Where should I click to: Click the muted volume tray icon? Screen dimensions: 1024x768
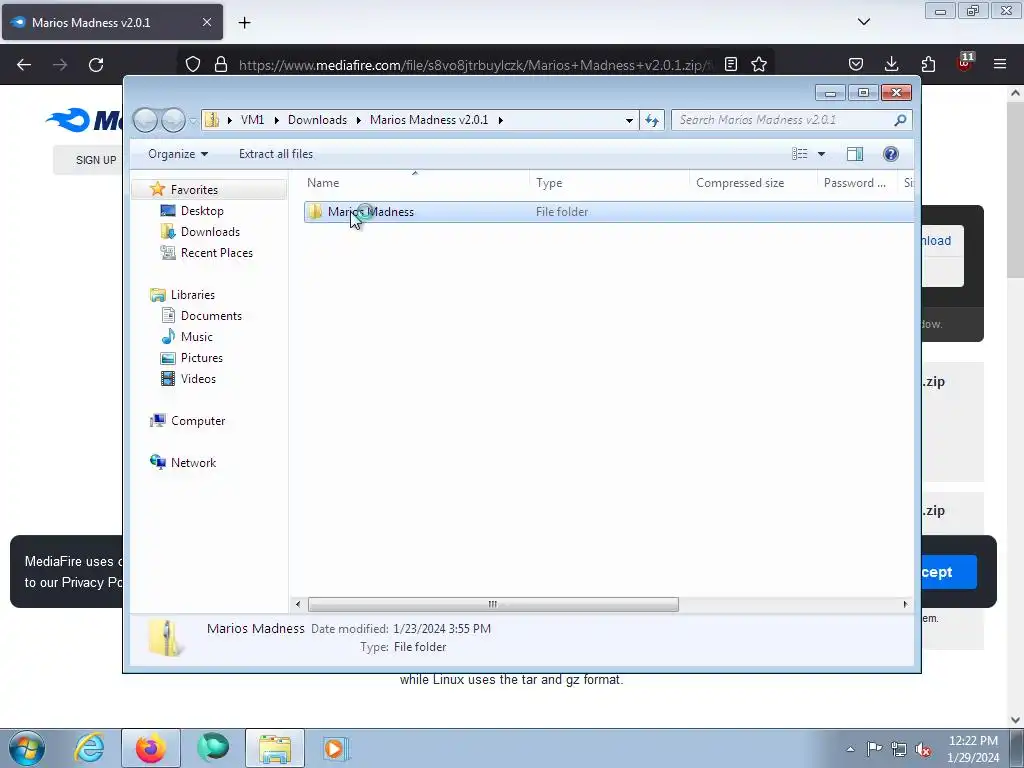click(922, 748)
